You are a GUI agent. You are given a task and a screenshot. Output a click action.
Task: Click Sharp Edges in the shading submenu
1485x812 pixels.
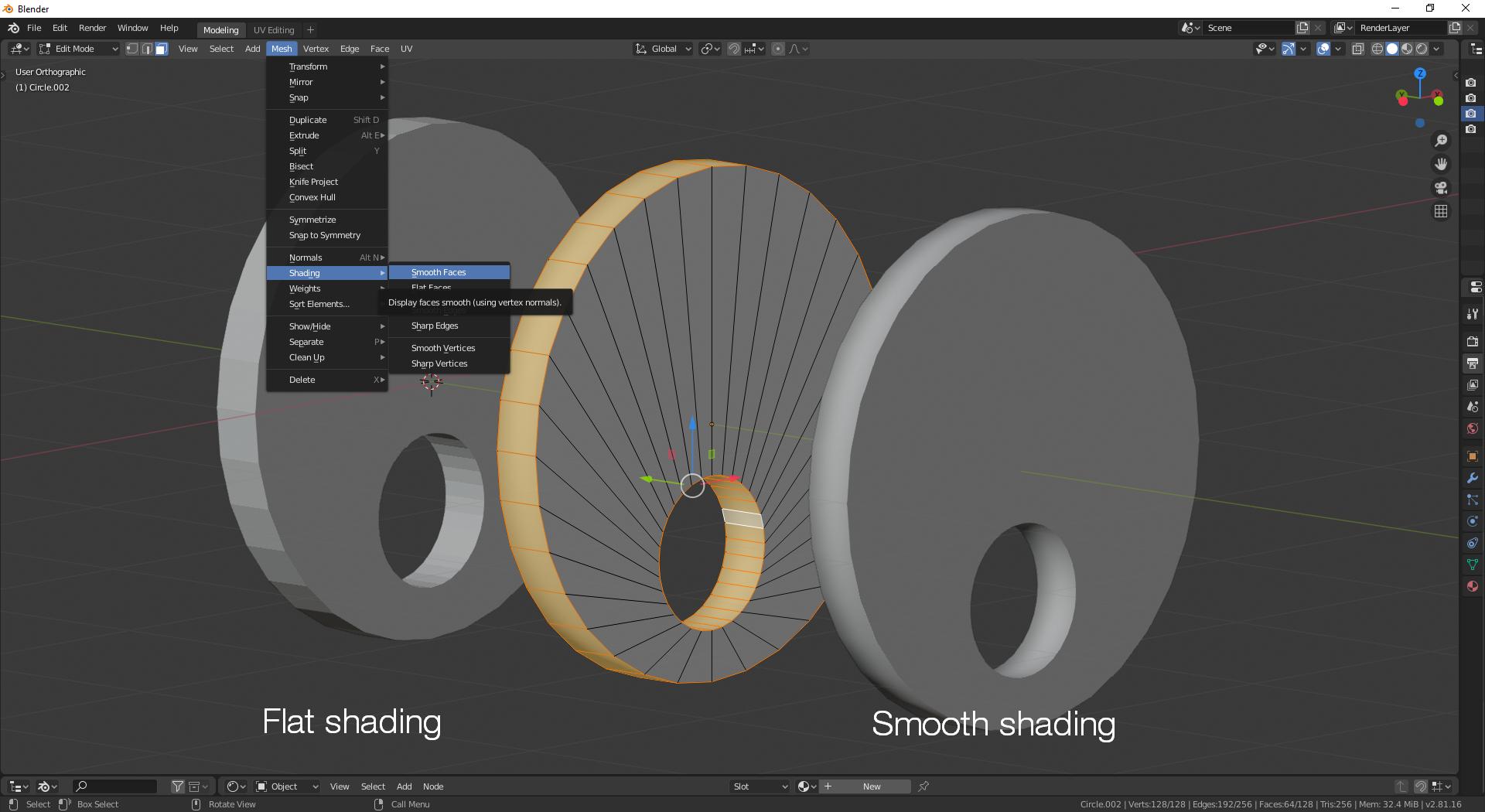(x=435, y=326)
